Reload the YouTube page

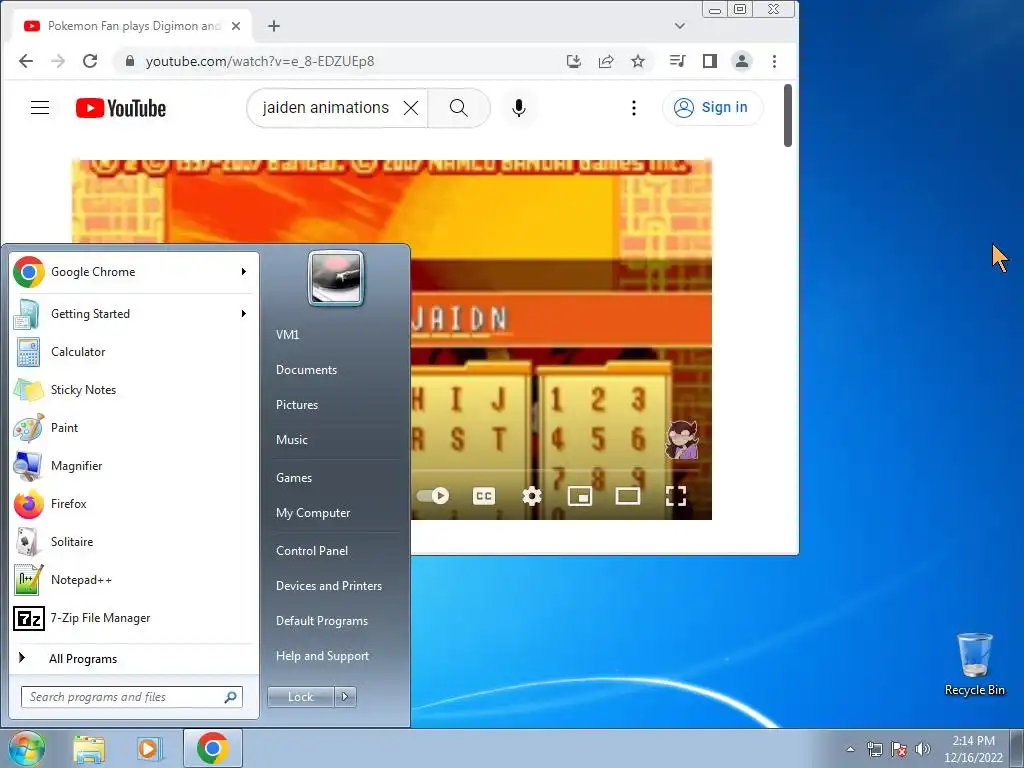pyautogui.click(x=90, y=61)
